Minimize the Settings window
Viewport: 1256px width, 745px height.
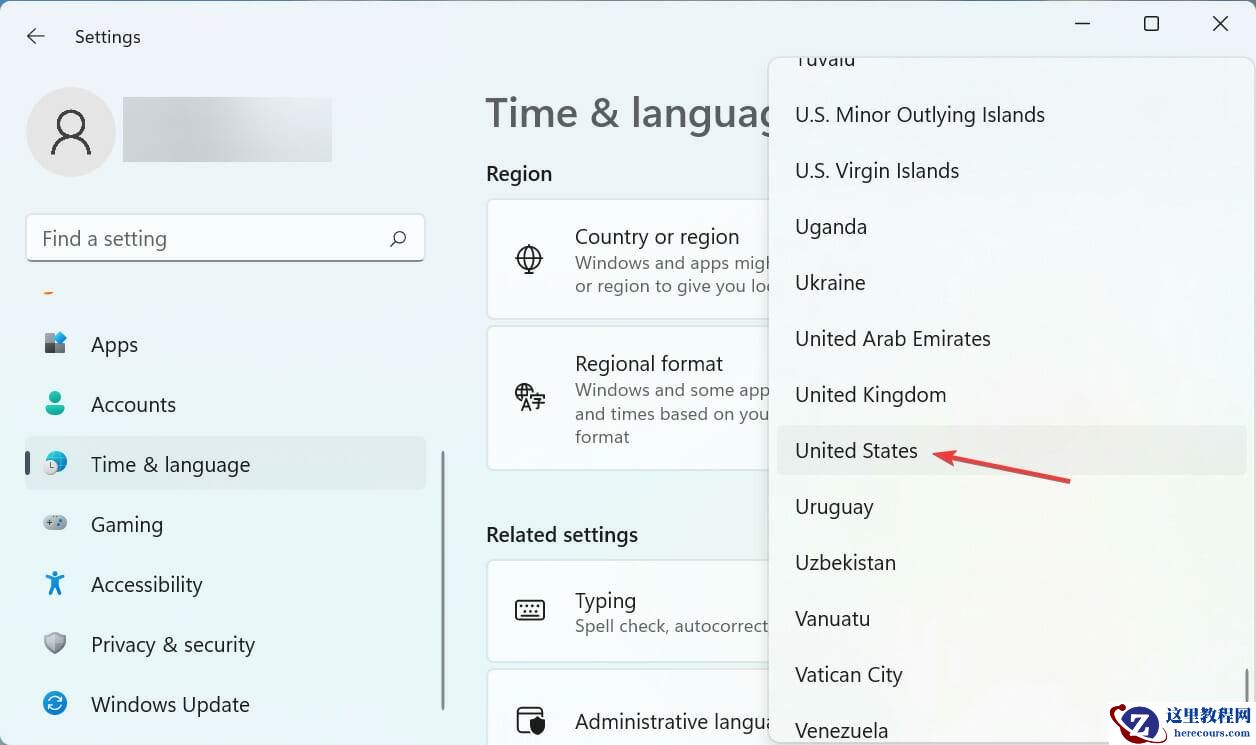click(1082, 24)
